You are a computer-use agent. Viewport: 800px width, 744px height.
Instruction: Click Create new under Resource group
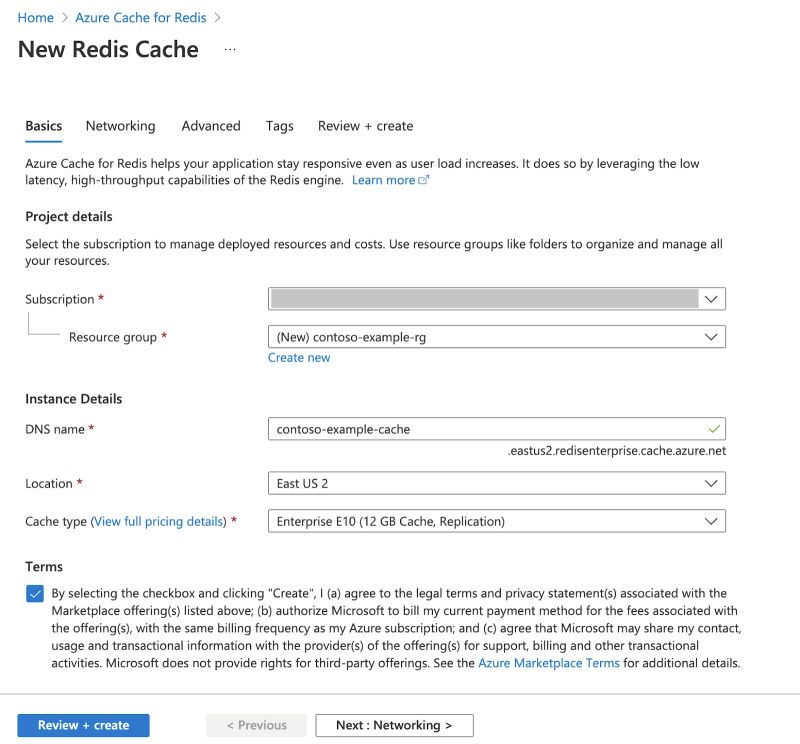point(299,357)
